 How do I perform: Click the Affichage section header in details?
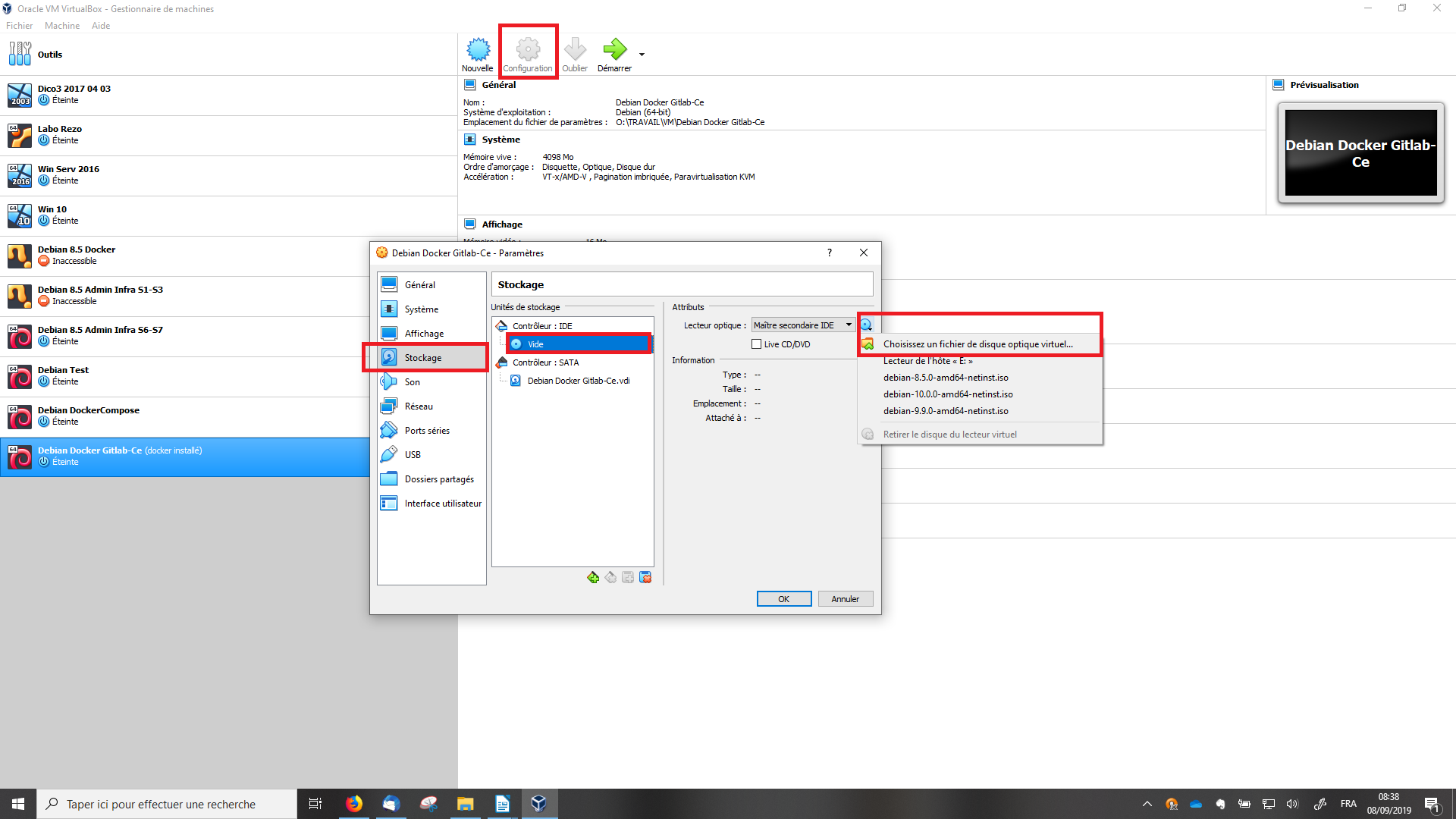coord(502,224)
